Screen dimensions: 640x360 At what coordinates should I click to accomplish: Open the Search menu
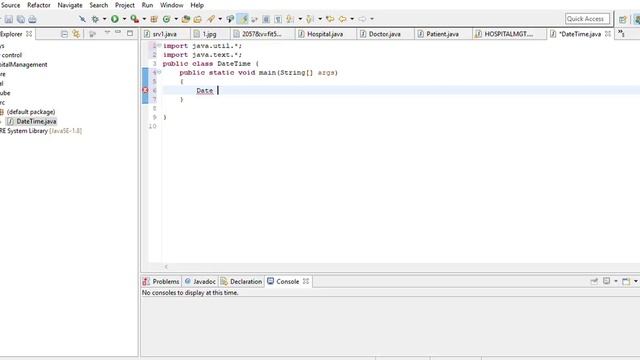pyautogui.click(x=99, y=5)
